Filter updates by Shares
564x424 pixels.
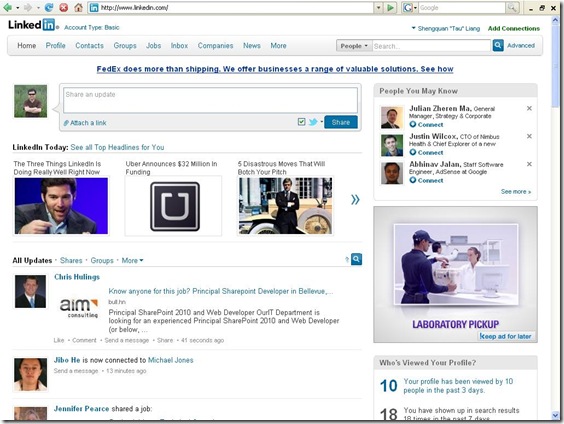(x=71, y=260)
